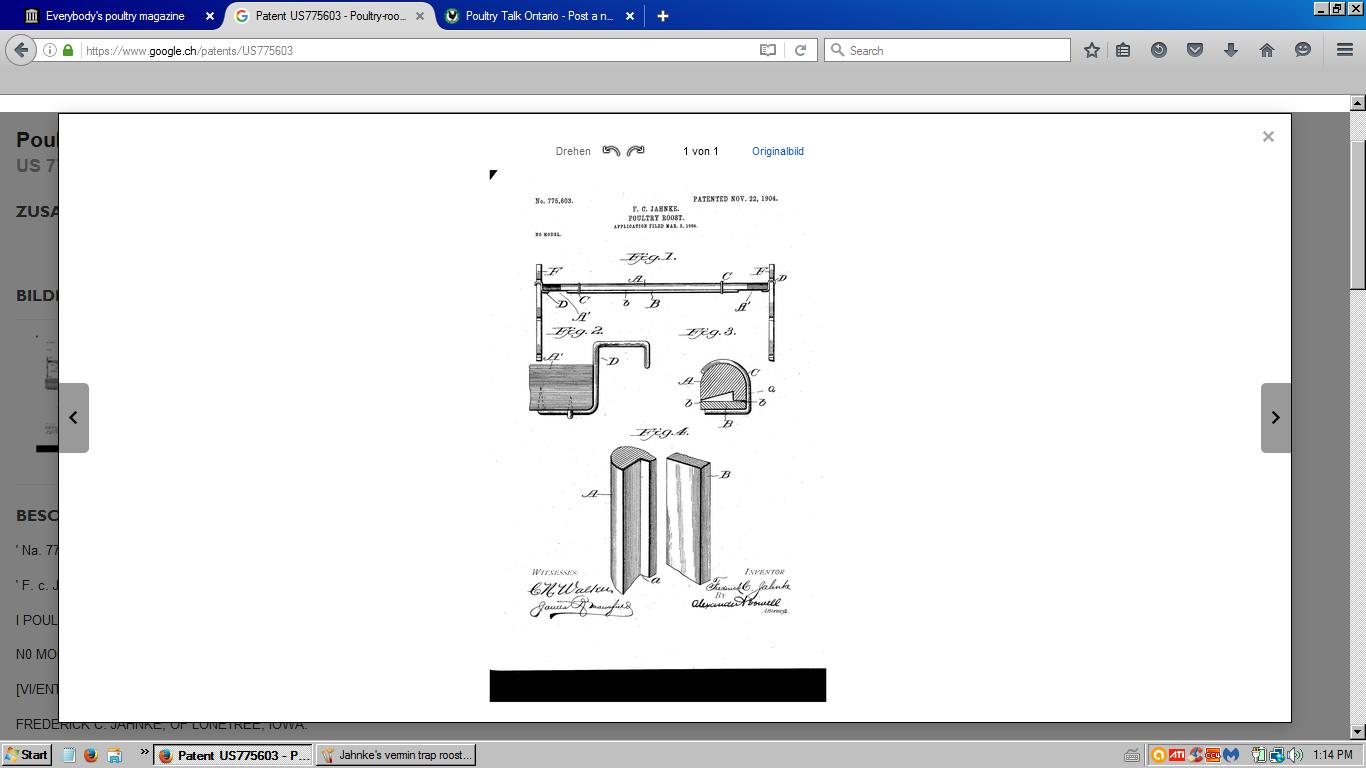1366x768 pixels.
Task: Open the Originalbild link
Action: (x=777, y=152)
